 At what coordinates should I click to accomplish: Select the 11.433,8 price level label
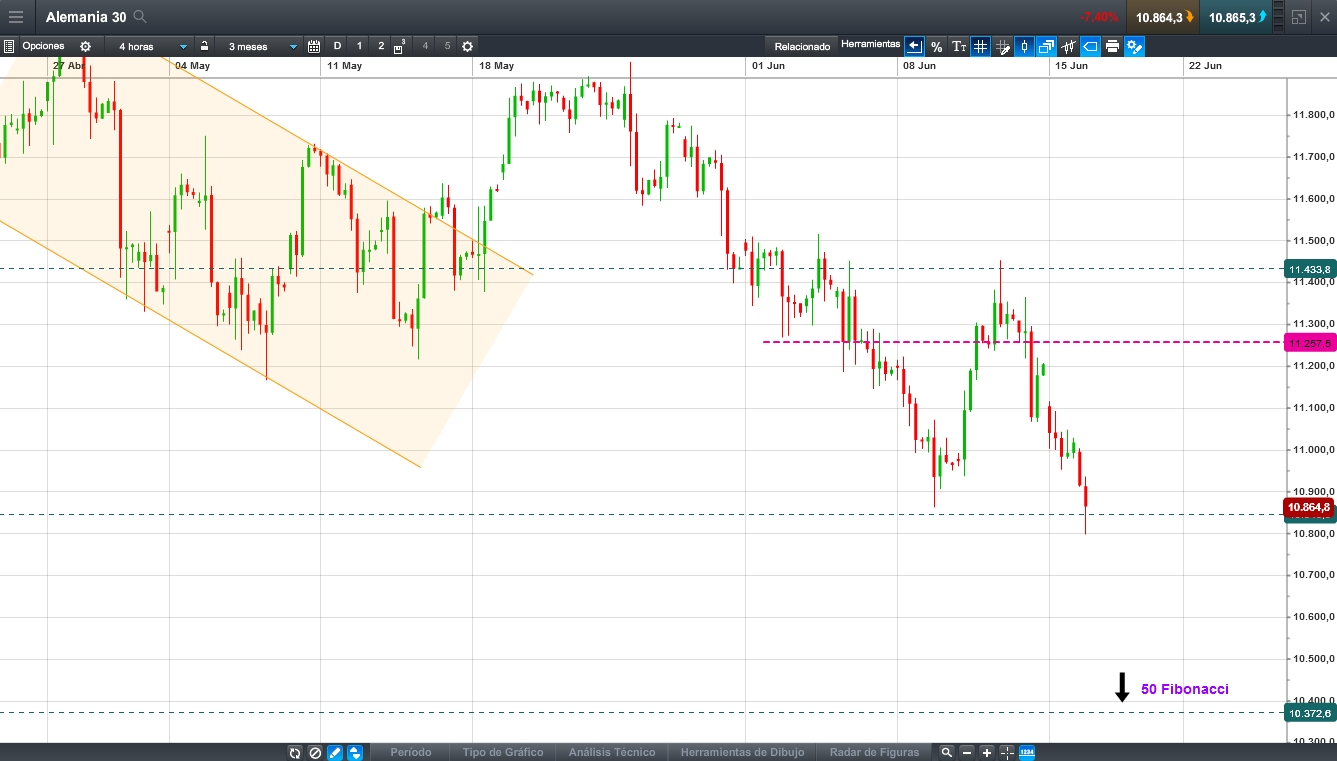[x=1310, y=269]
